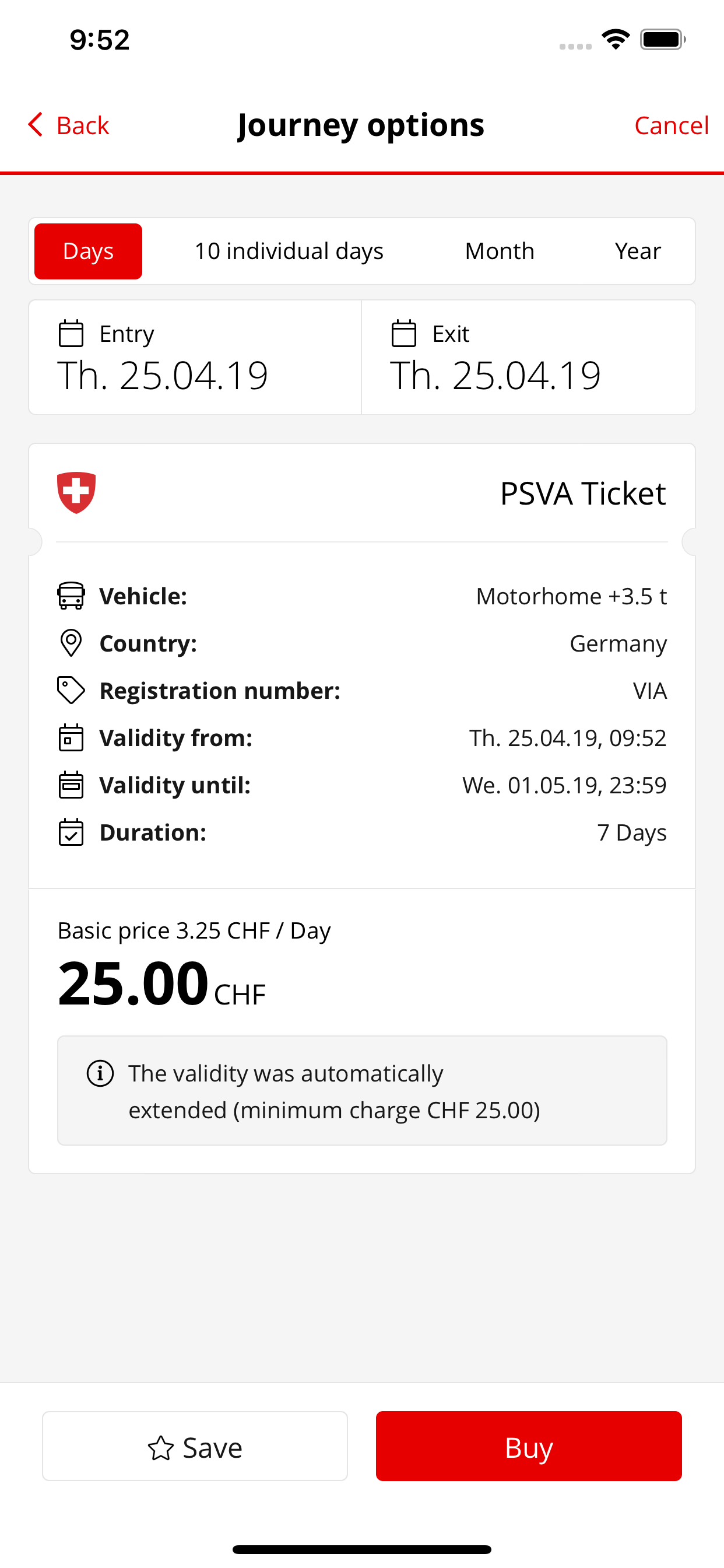Click the Entry calendar icon
The height and width of the screenshot is (1568, 724).
point(71,334)
